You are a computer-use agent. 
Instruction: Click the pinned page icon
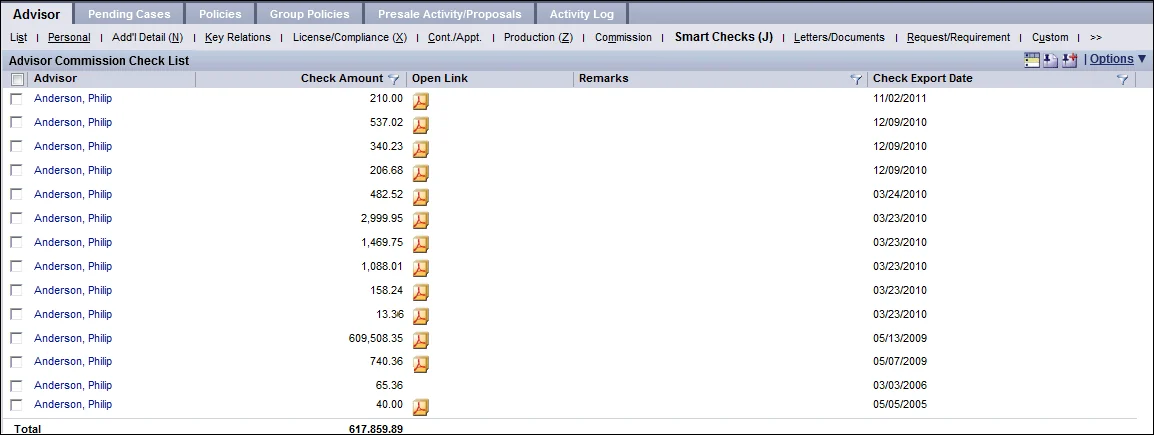point(1050,60)
